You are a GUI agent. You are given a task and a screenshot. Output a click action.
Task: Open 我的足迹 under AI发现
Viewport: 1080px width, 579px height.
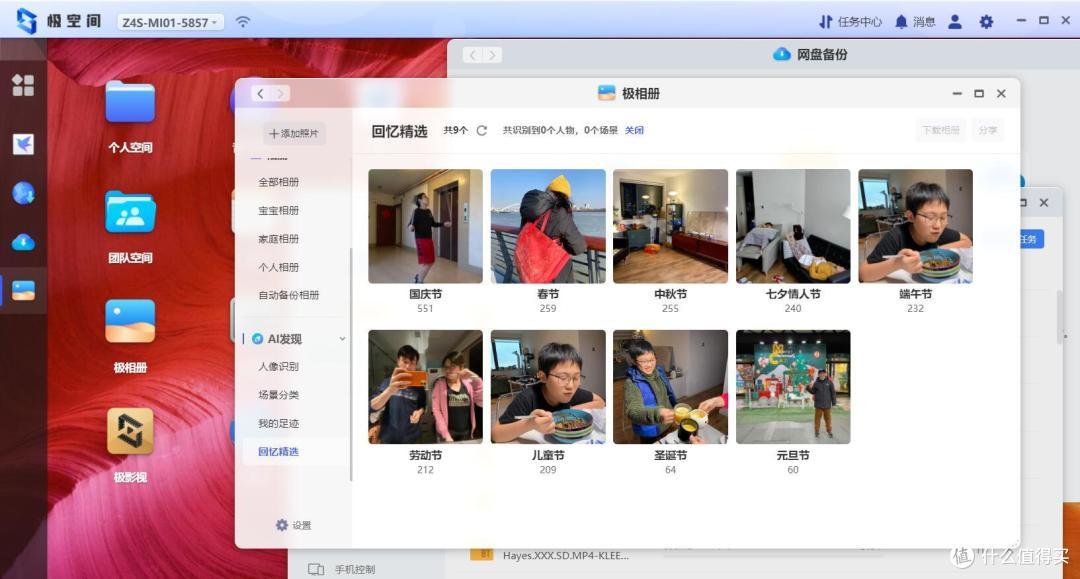pyautogui.click(x=278, y=423)
